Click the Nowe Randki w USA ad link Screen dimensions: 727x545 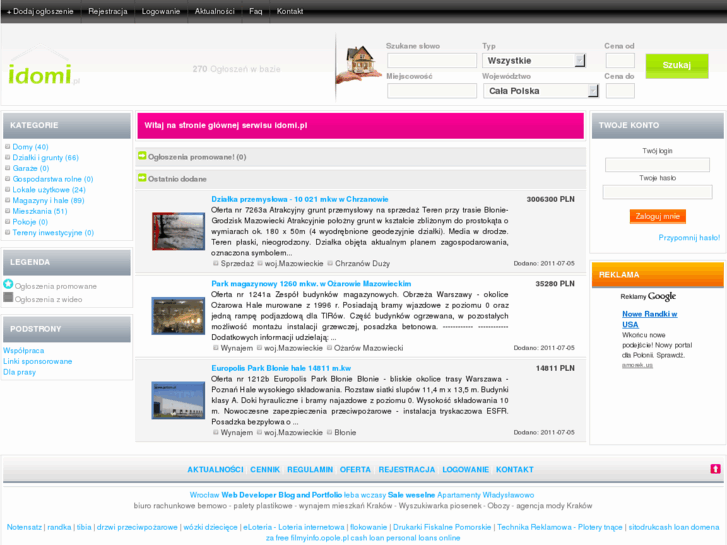pos(649,319)
